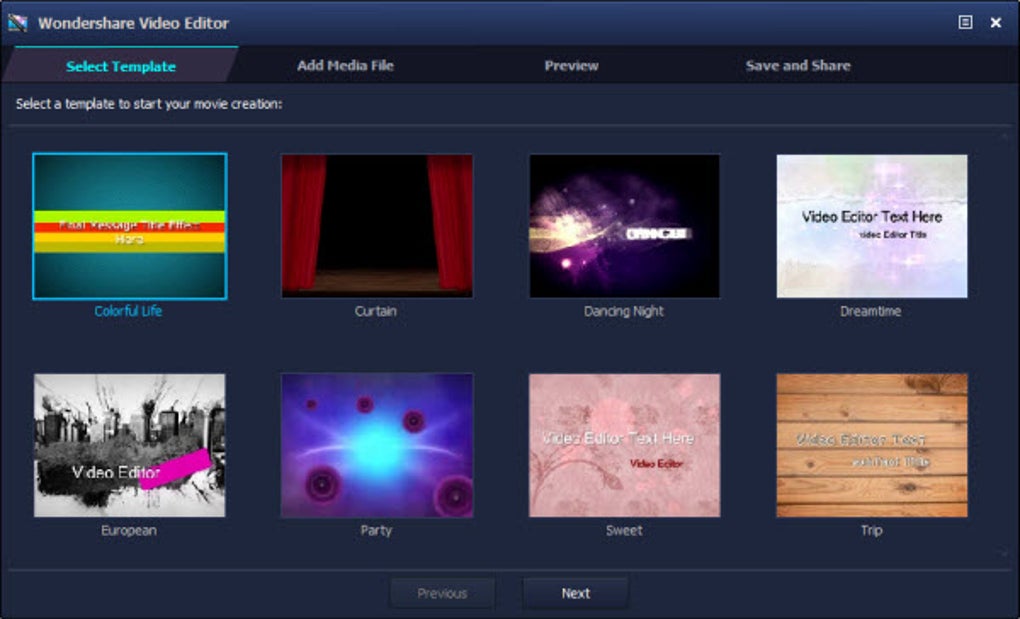Click the Trip label text
The height and width of the screenshot is (619, 1020).
click(872, 530)
